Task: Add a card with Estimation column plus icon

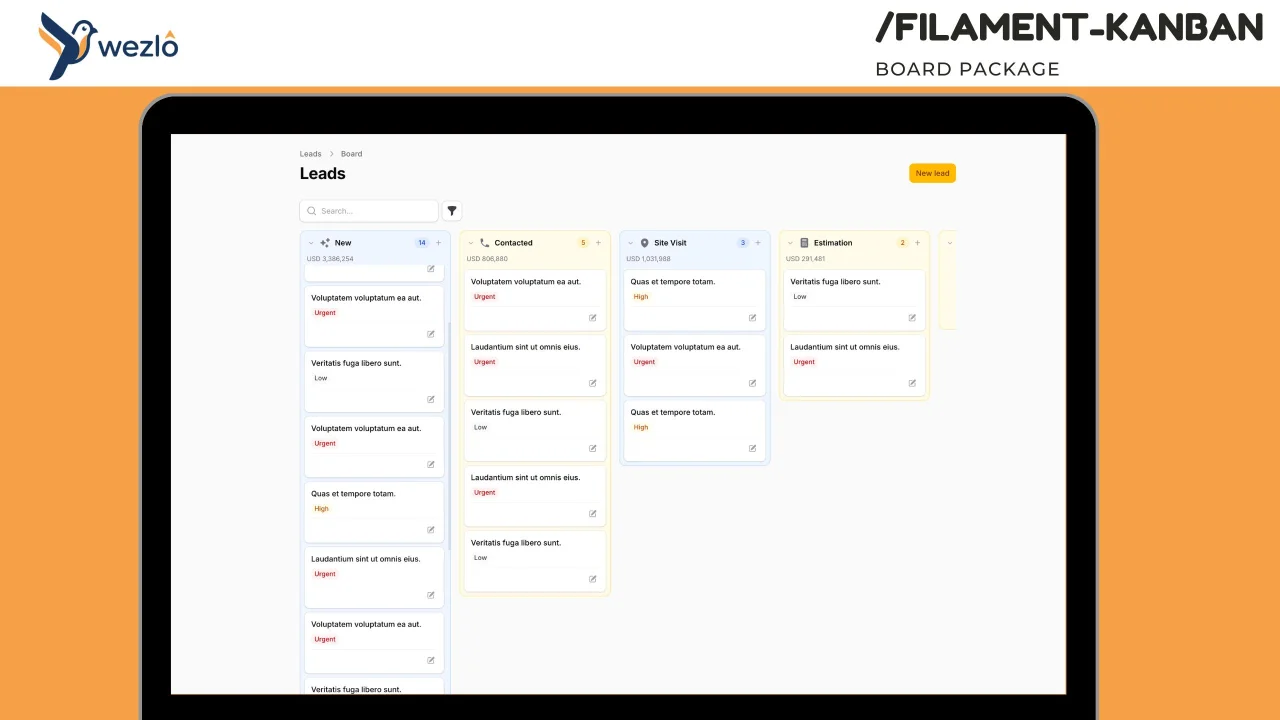Action: coord(917,243)
